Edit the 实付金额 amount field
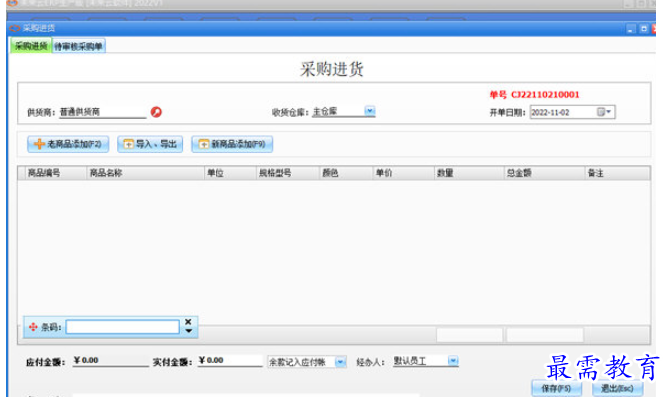The height and width of the screenshot is (399, 668). (x=230, y=361)
